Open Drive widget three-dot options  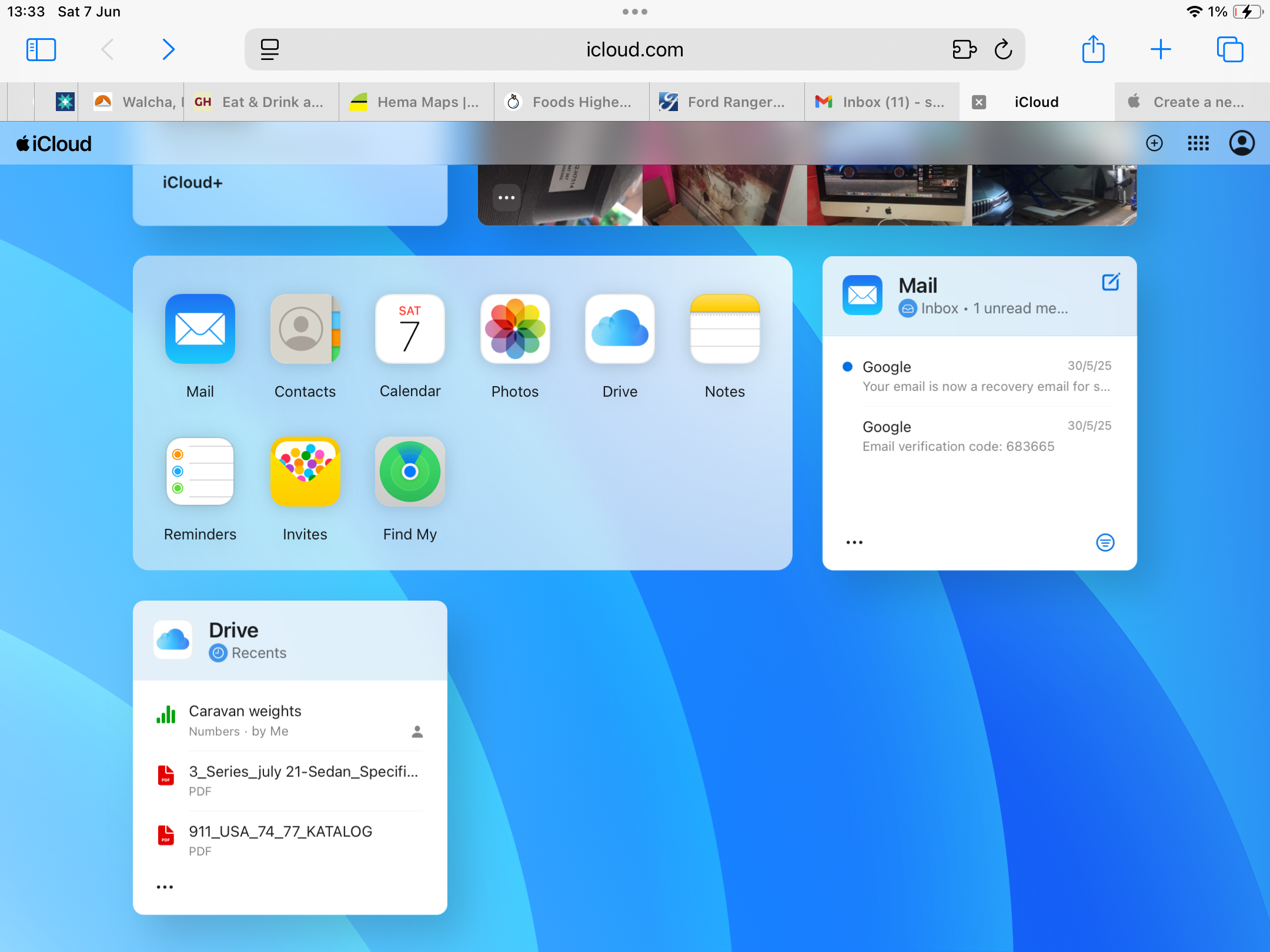(165, 887)
